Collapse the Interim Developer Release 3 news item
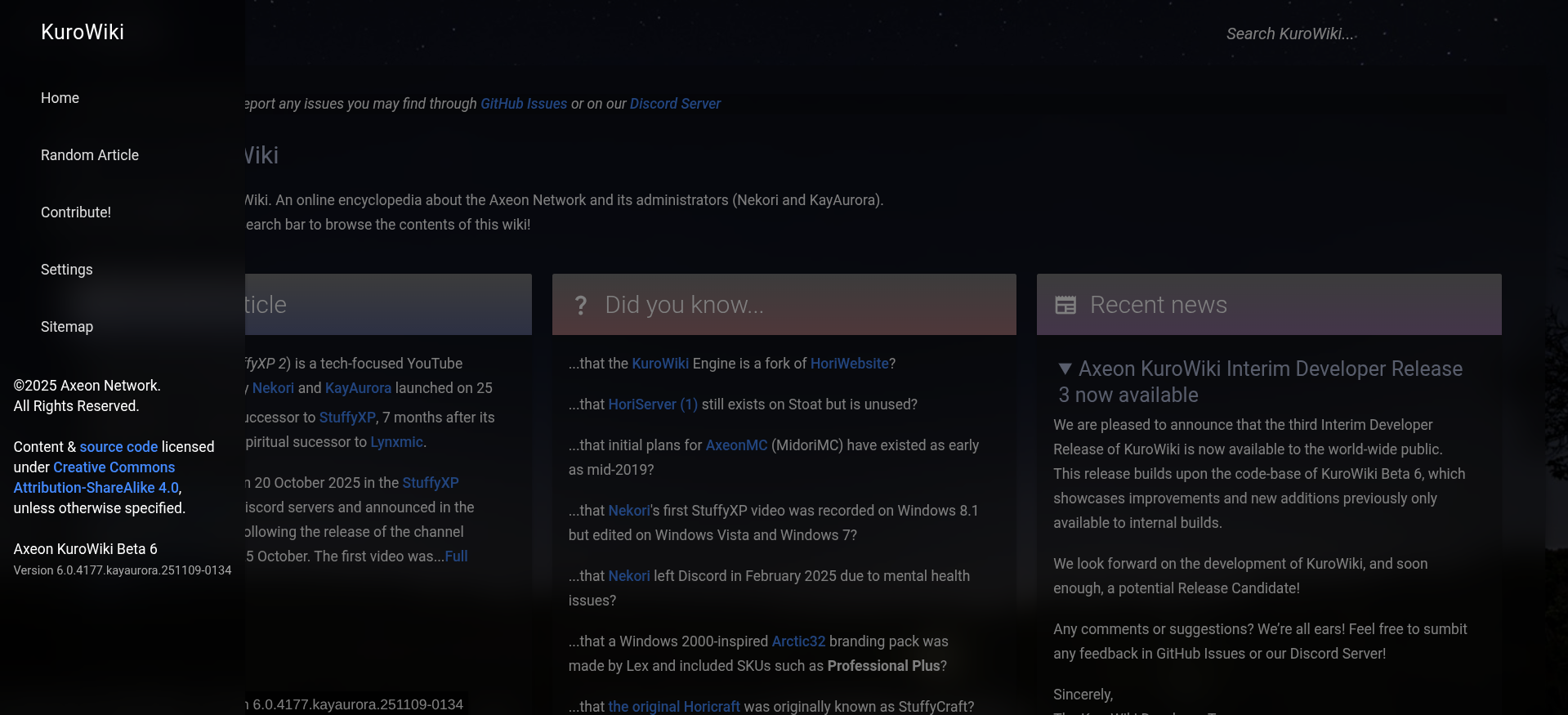 1065,369
